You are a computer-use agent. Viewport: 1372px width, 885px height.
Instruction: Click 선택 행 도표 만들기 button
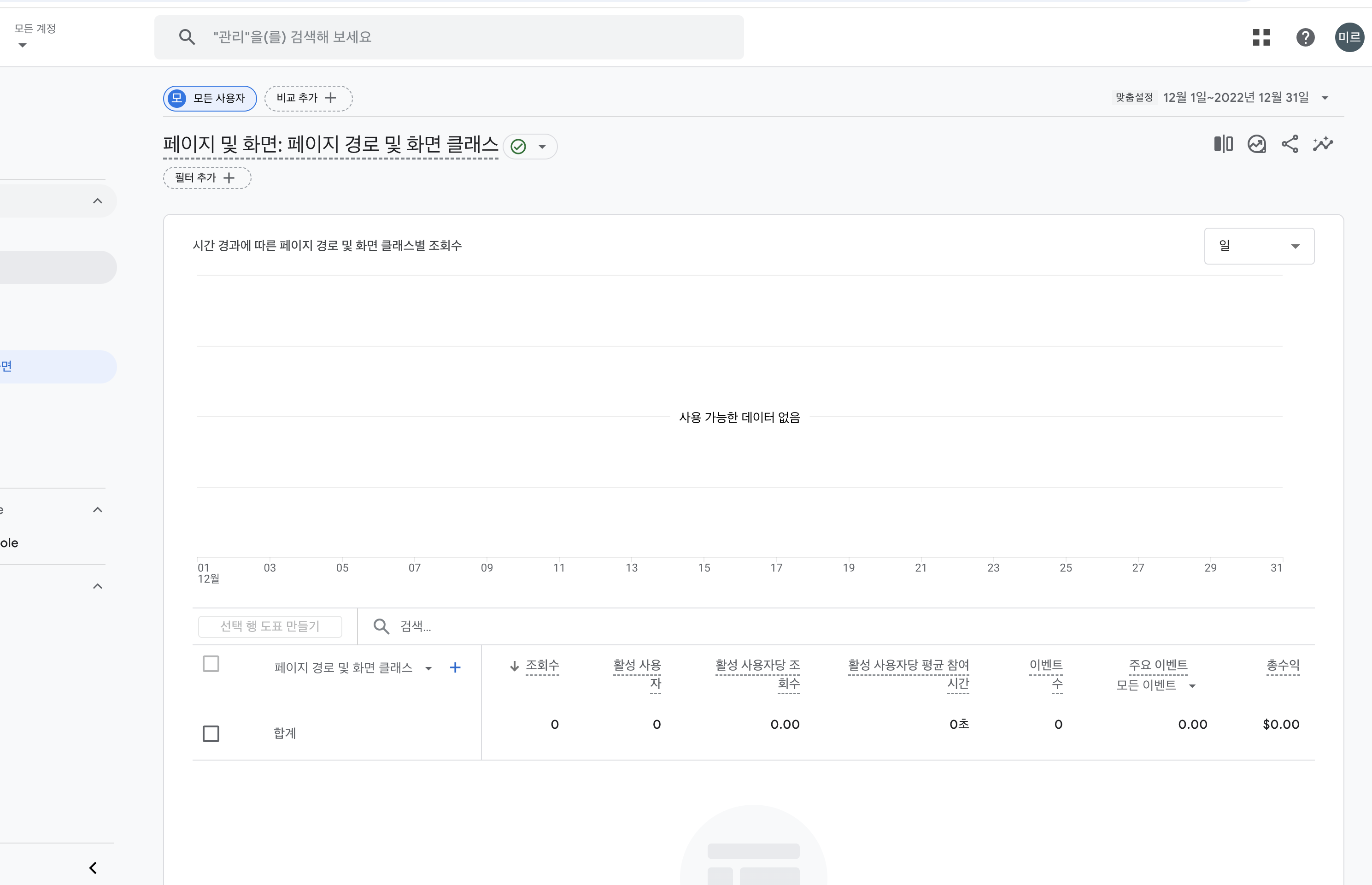click(x=270, y=626)
